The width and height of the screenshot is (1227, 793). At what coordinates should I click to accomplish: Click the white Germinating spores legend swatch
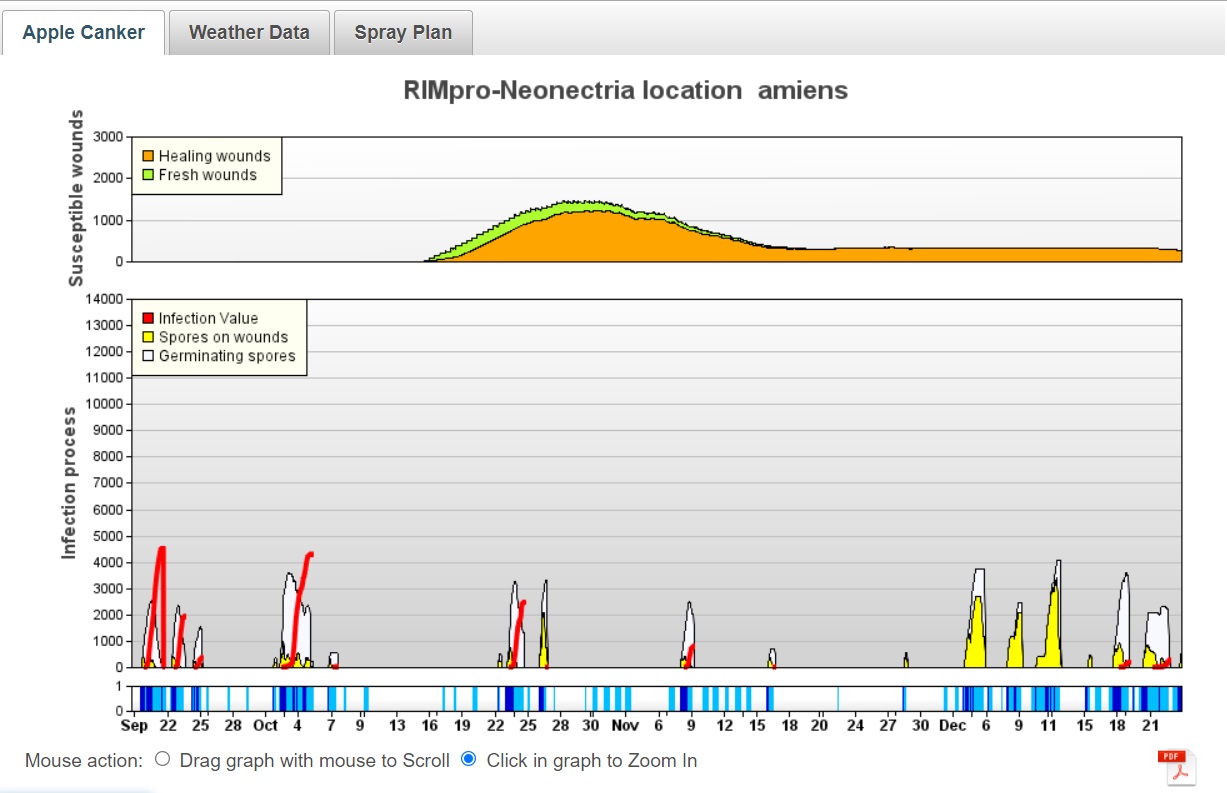coord(148,356)
